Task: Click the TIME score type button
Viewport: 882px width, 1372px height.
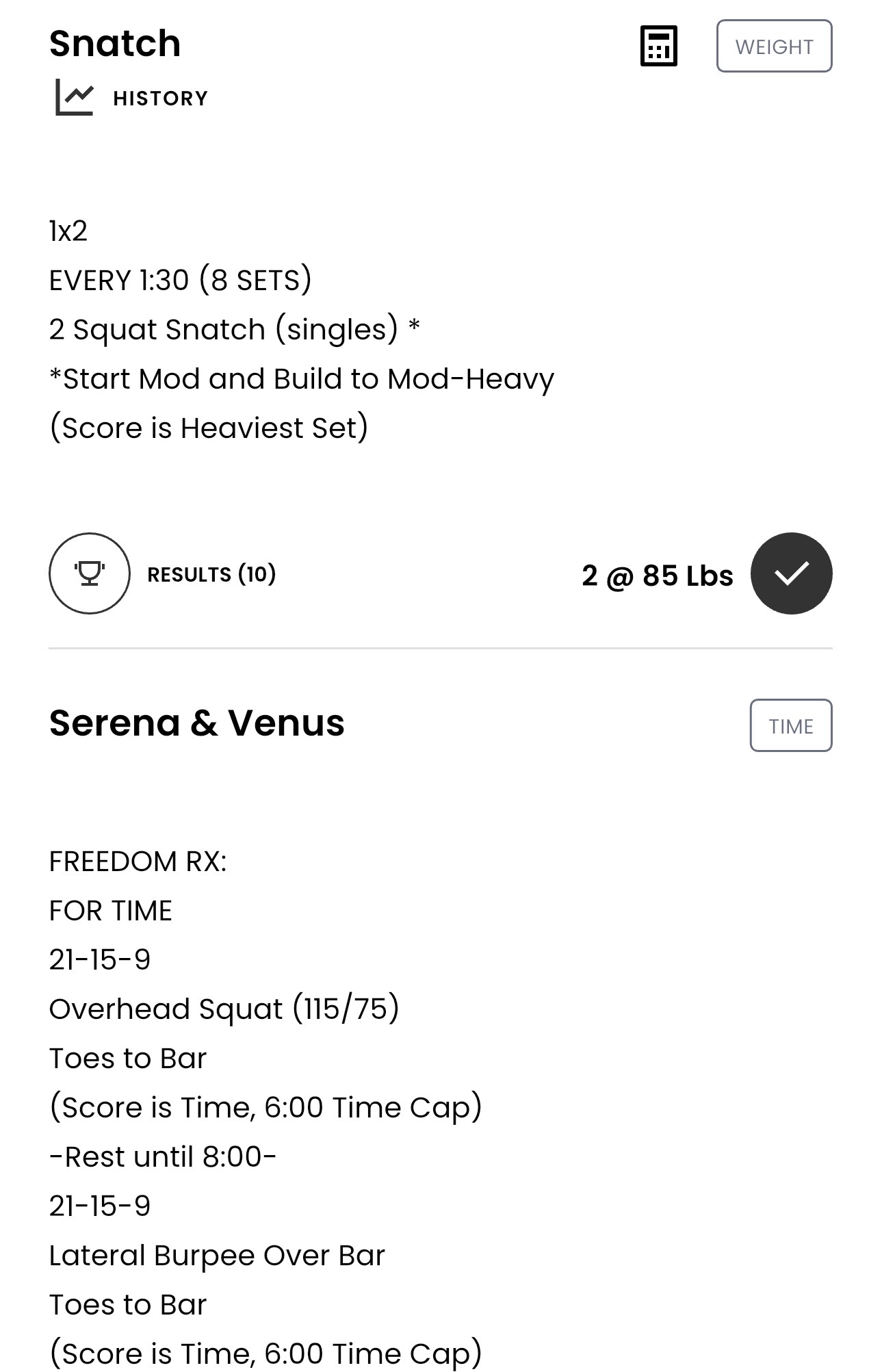Action: coord(791,725)
